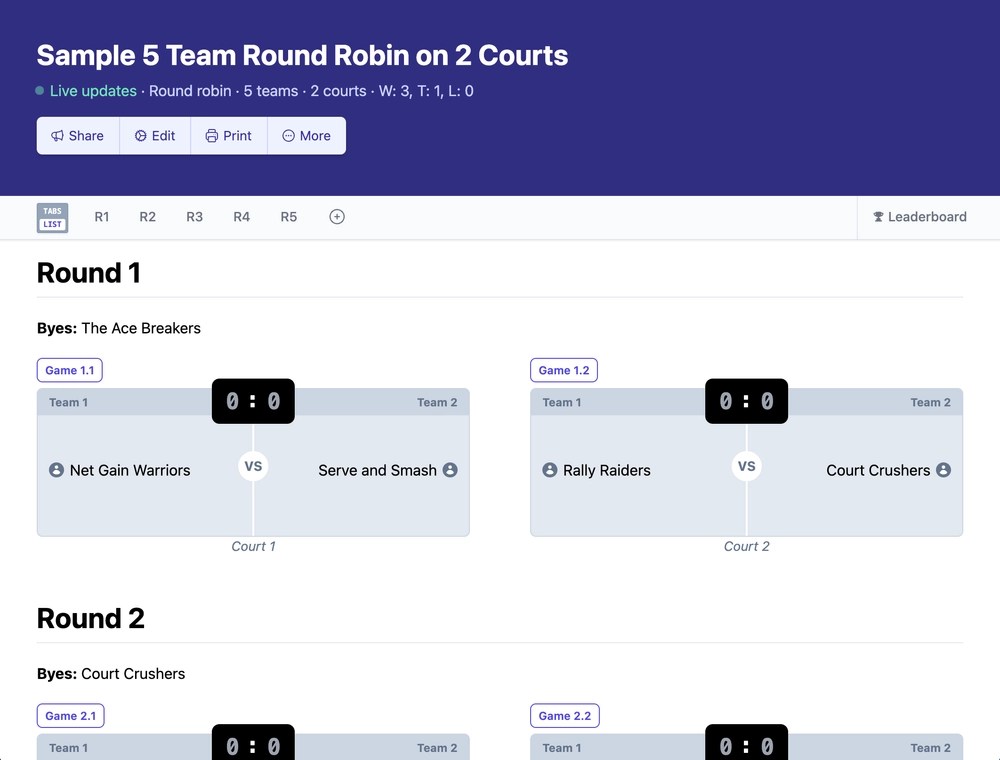
Task: Select the R4 tab
Action: 242,217
